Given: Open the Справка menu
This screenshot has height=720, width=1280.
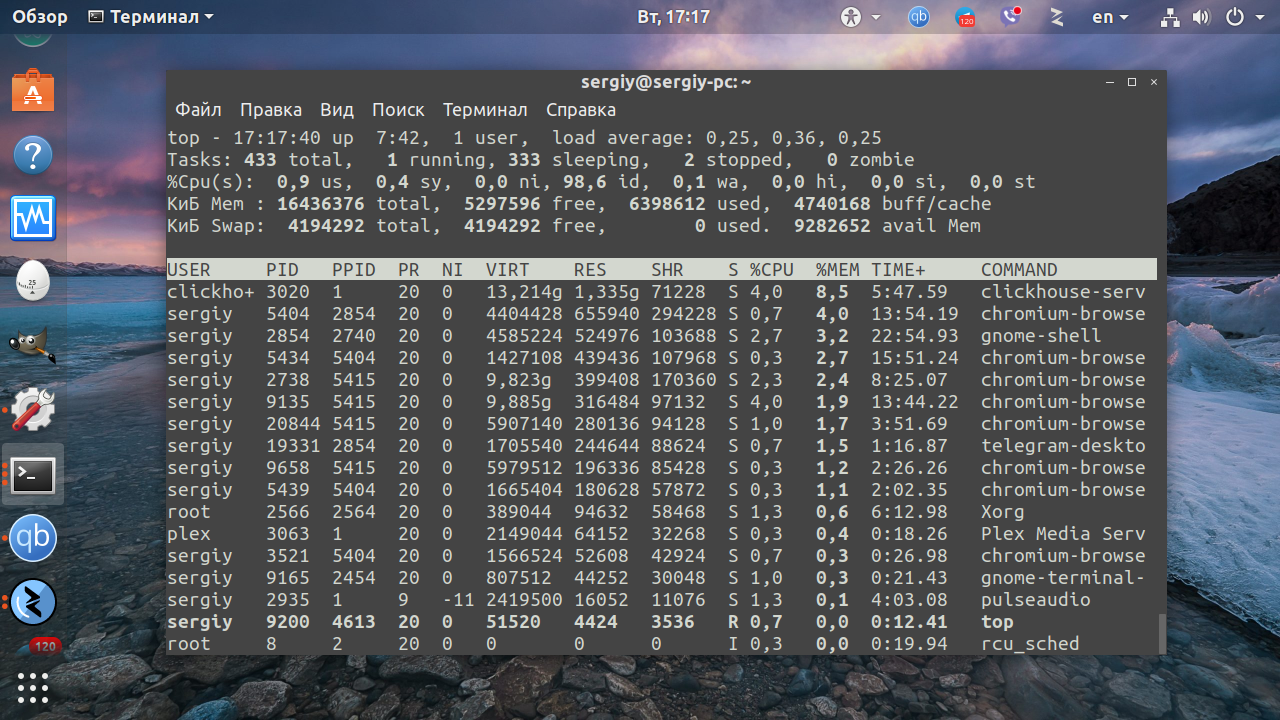Looking at the screenshot, I should click(581, 110).
